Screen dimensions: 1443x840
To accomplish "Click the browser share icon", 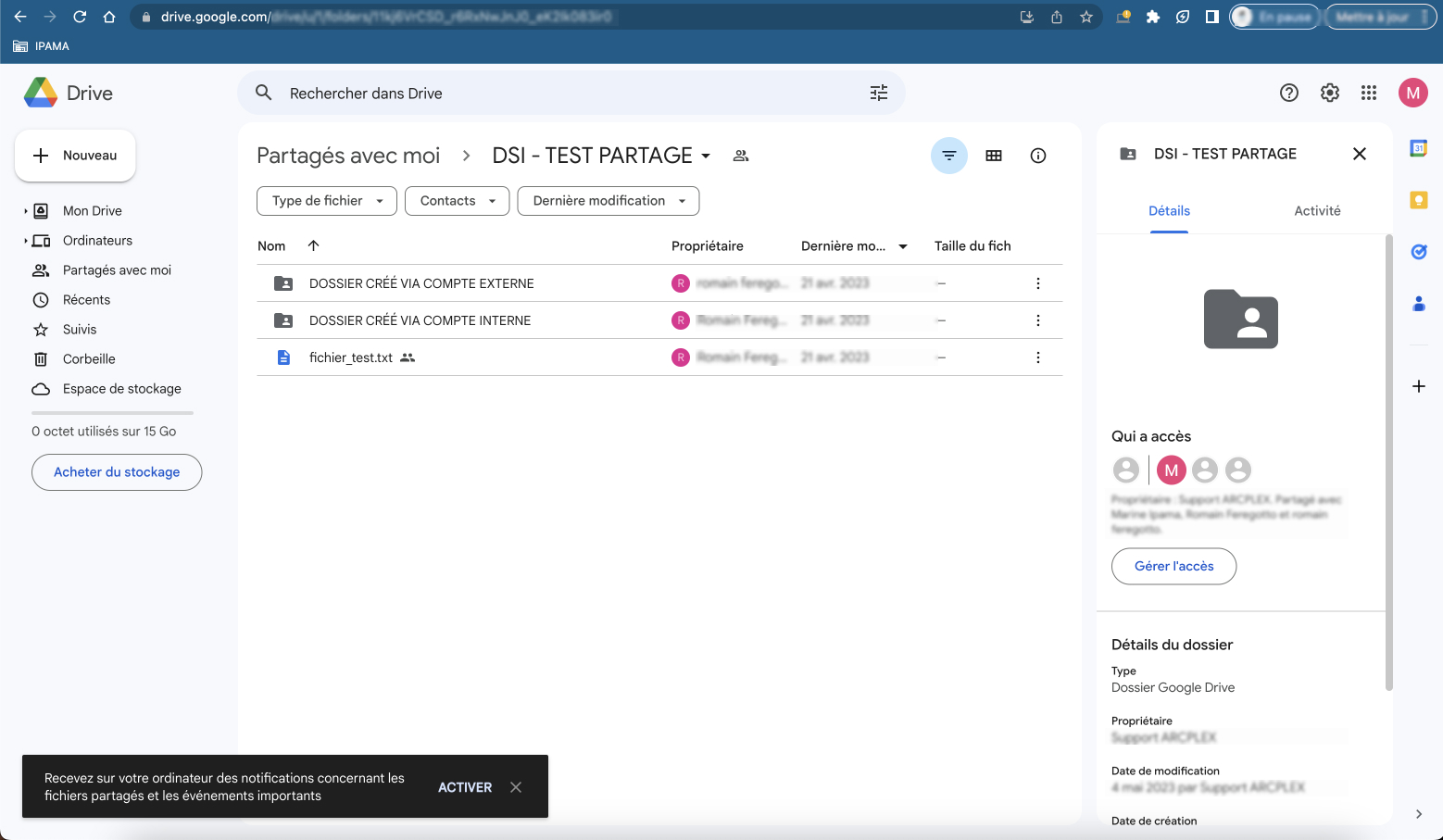I will point(1057,17).
